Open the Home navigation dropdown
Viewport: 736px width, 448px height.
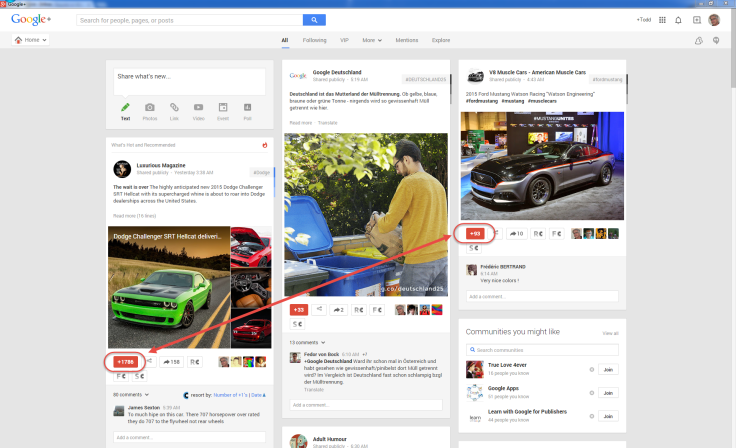pos(30,40)
